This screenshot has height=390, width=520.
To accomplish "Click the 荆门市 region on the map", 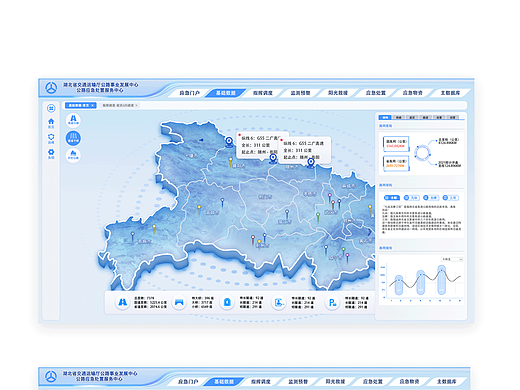I will pyautogui.click(x=265, y=197).
